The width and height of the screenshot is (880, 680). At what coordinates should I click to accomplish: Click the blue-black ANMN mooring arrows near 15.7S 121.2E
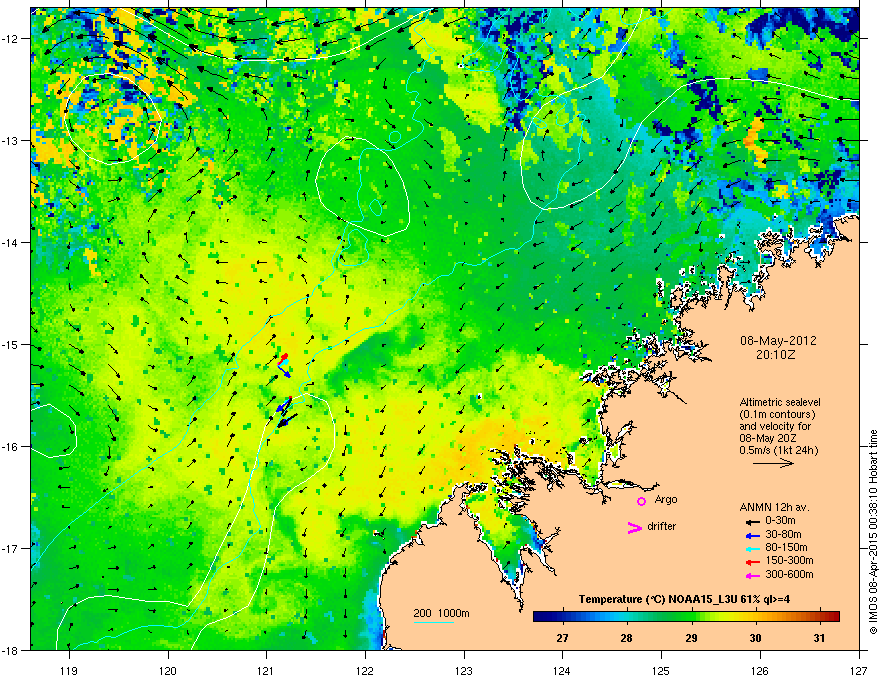click(x=286, y=412)
